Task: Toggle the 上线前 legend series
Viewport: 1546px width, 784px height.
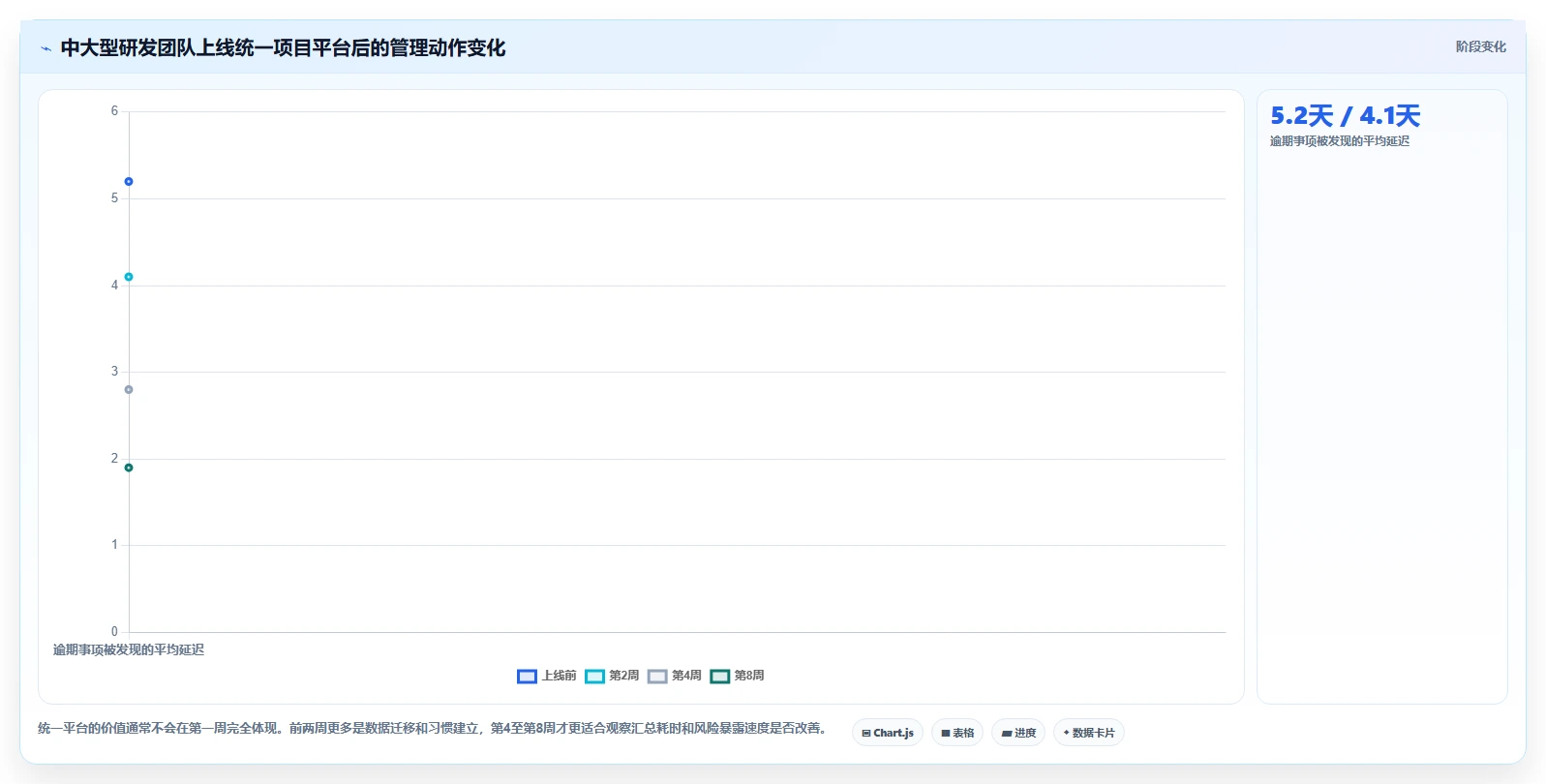Action: pos(547,676)
